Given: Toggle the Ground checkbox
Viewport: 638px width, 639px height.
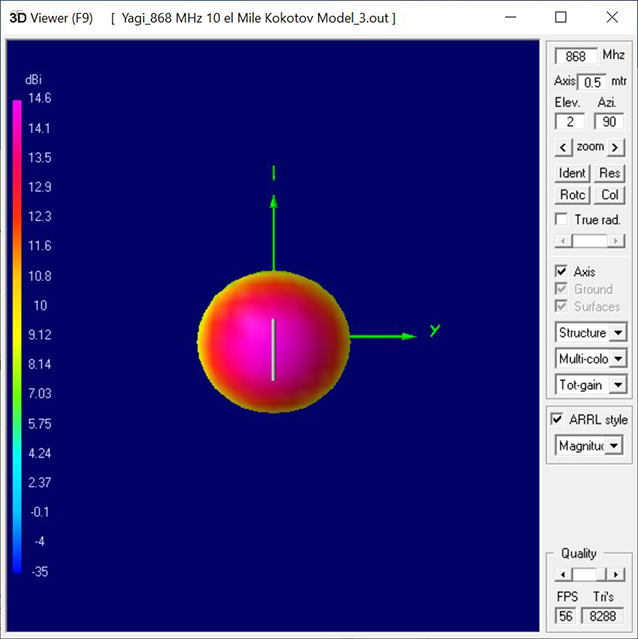Looking at the screenshot, I should (x=561, y=289).
